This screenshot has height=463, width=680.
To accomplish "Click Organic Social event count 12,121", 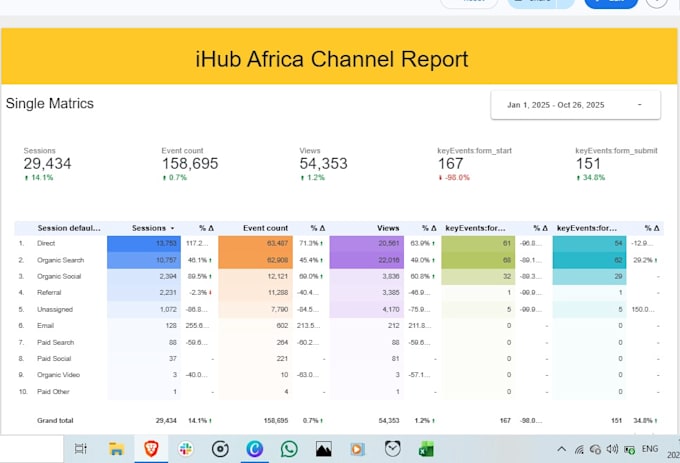I will click(278, 276).
